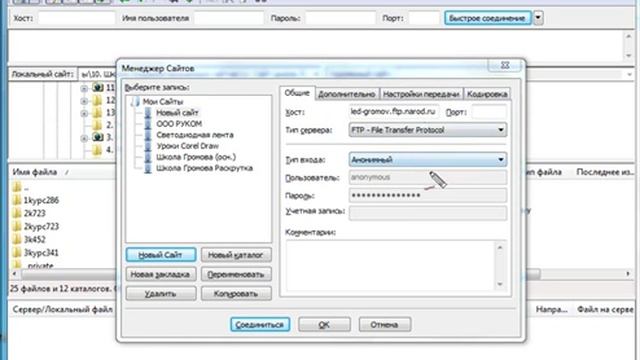Viewport: 640px width, 360px height.
Task: Click the Порт field in Site Manager
Action: coord(489,112)
